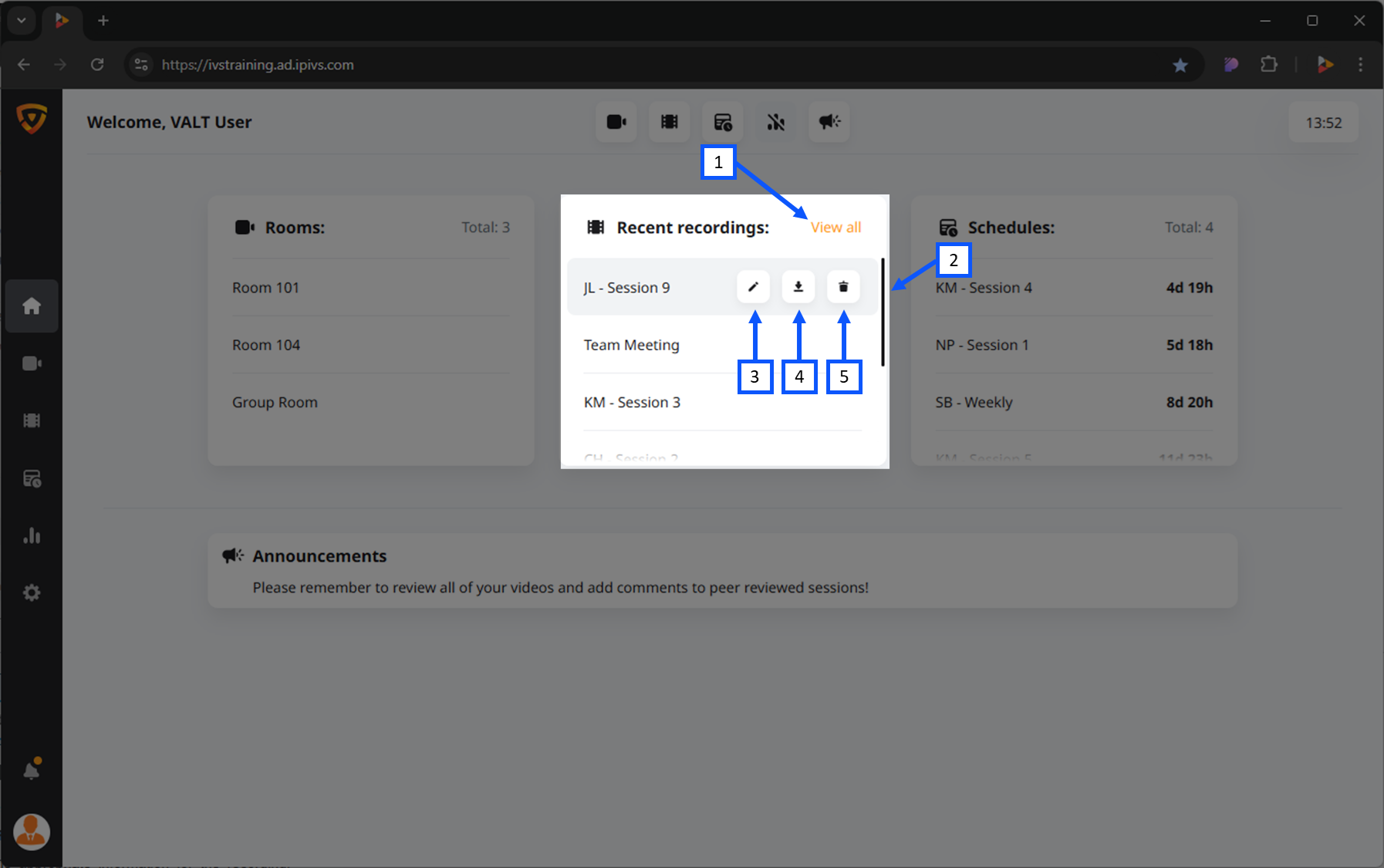Click View all recent recordings link
The image size is (1384, 868).
(835, 228)
